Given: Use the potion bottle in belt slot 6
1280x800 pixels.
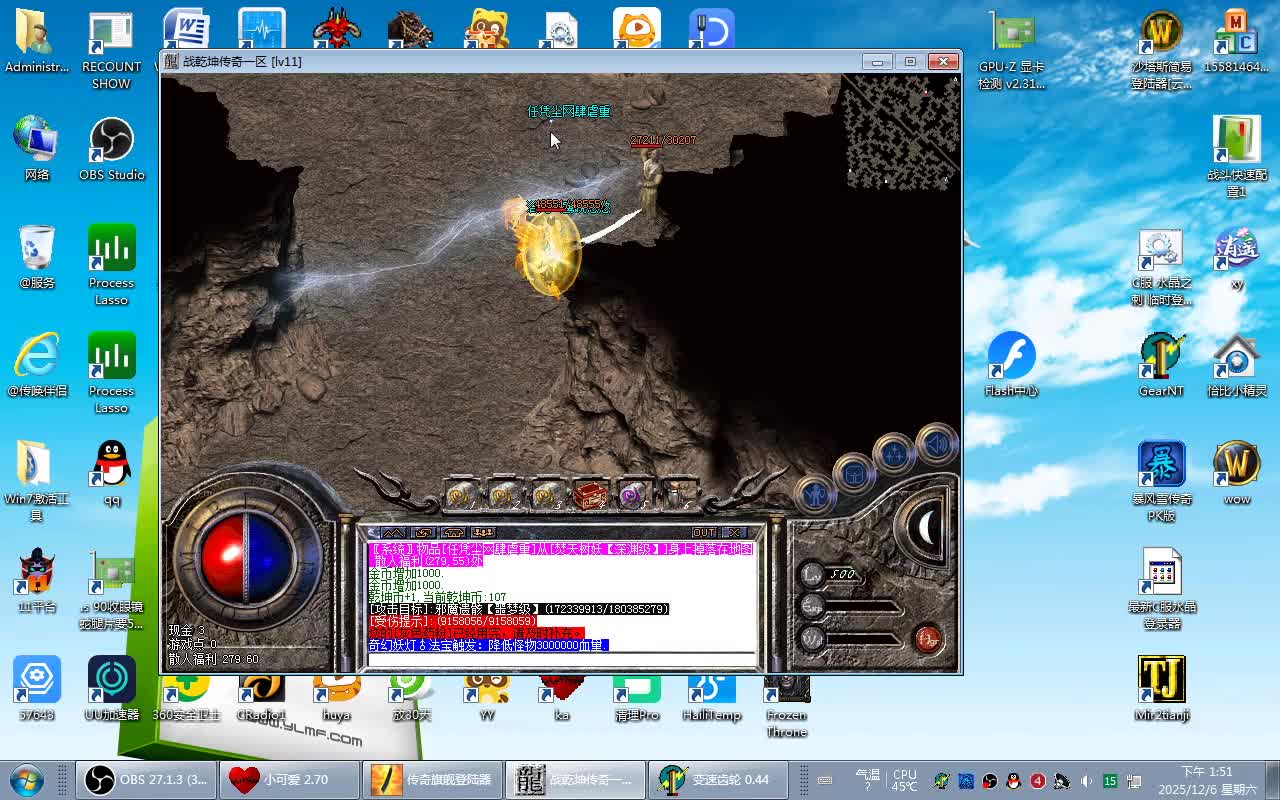Looking at the screenshot, I should [676, 494].
